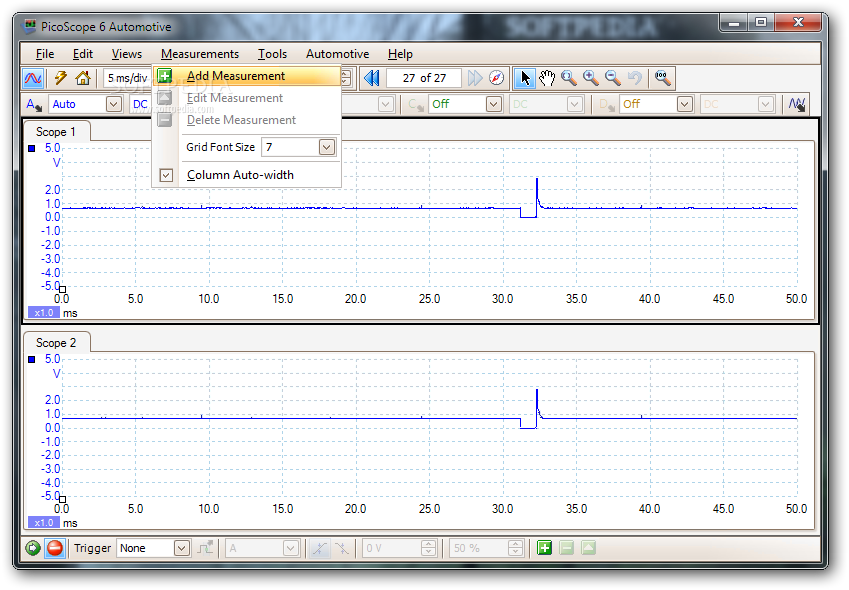The width and height of the screenshot is (849, 590).
Task: Open the Tools menu
Action: tap(272, 54)
